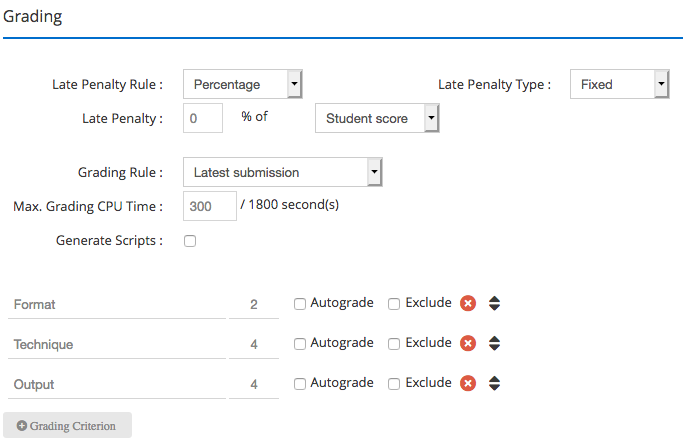Delete the Format grading criterion
Viewport: 683px width, 441px height.
[x=468, y=303]
